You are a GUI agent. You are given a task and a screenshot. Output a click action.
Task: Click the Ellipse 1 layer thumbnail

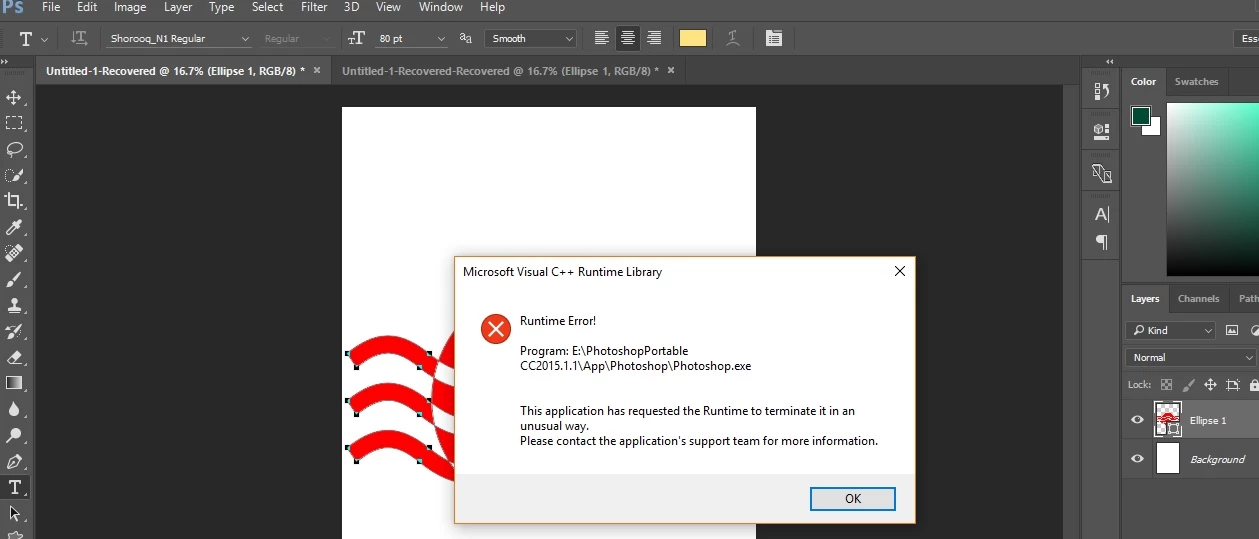click(x=1168, y=419)
